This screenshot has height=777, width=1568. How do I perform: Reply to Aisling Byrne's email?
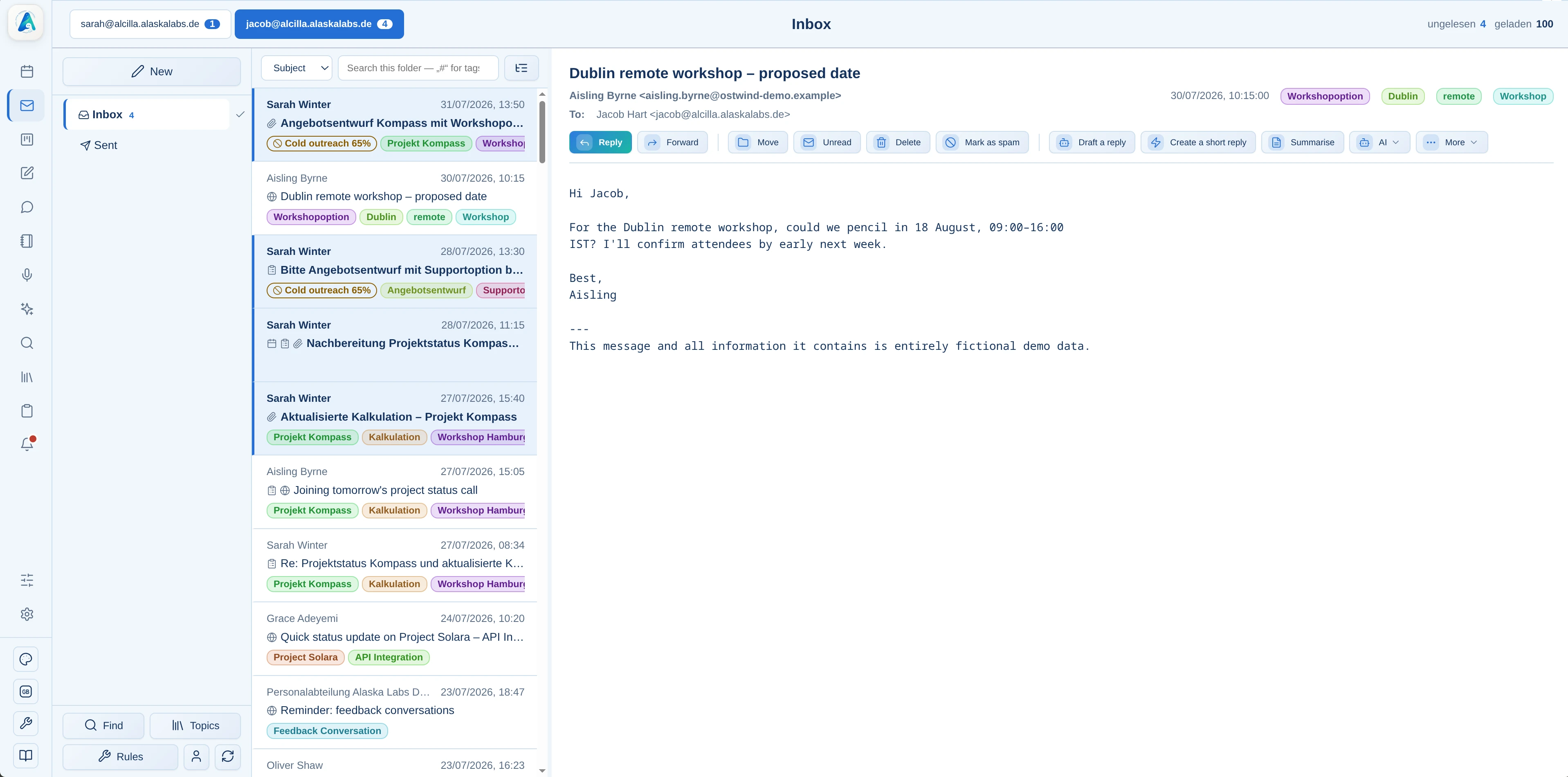click(x=600, y=142)
